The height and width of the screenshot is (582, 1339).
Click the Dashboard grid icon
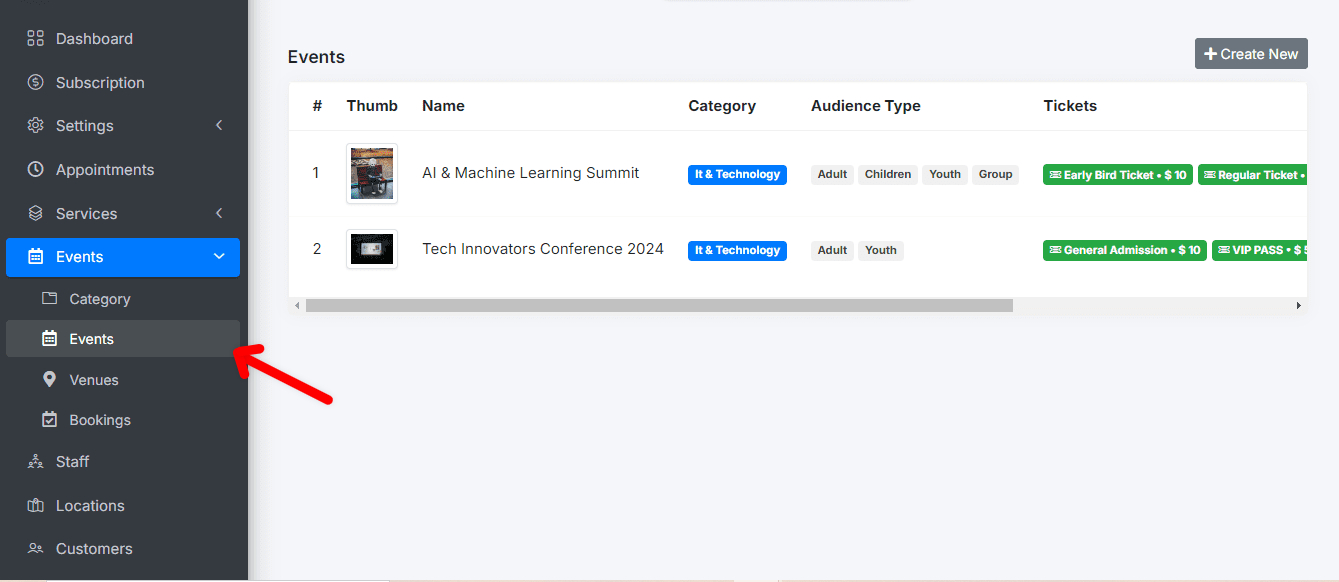coord(36,39)
